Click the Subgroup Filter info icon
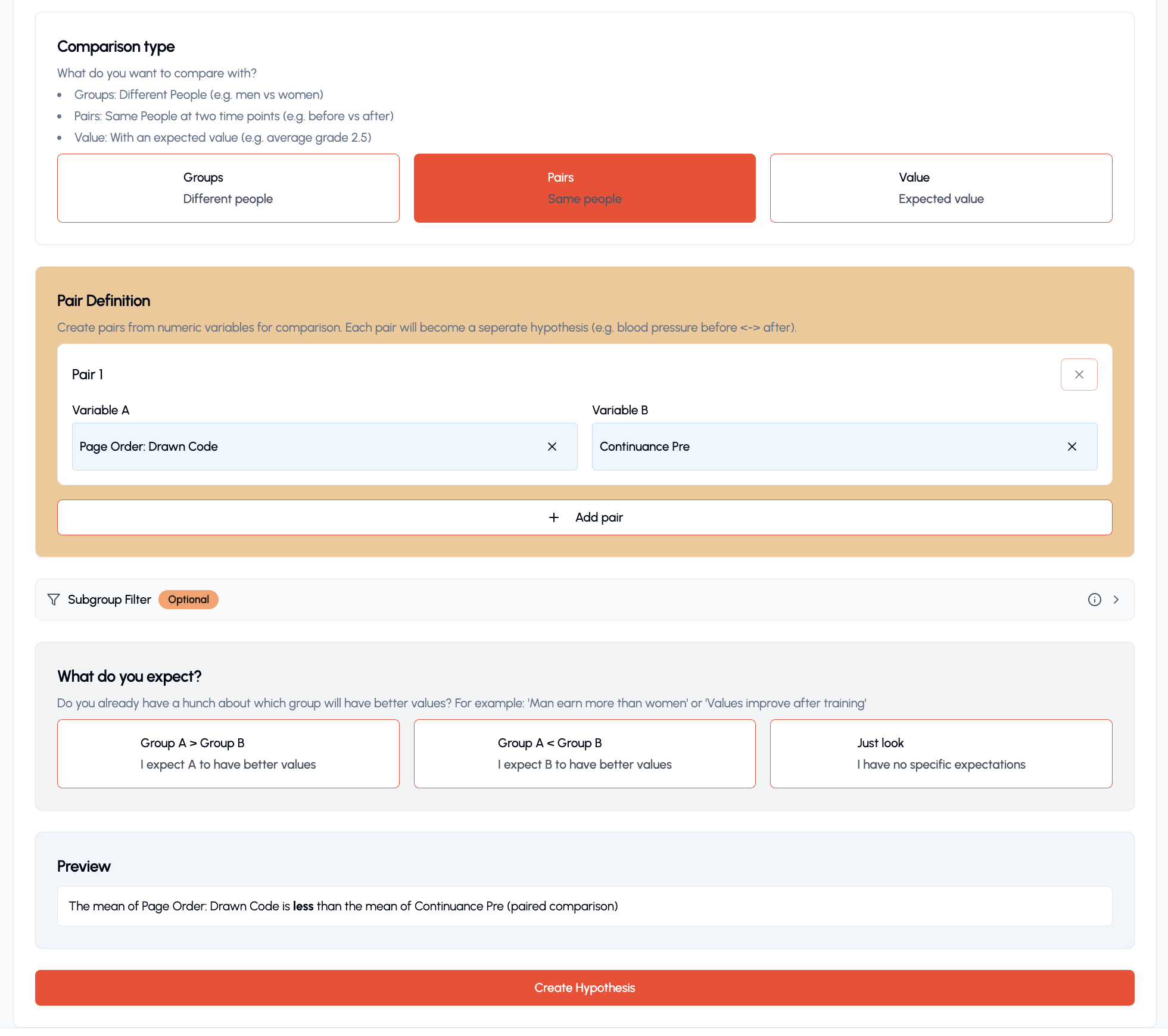Screen dimensions: 1168x1036 click(x=1094, y=600)
